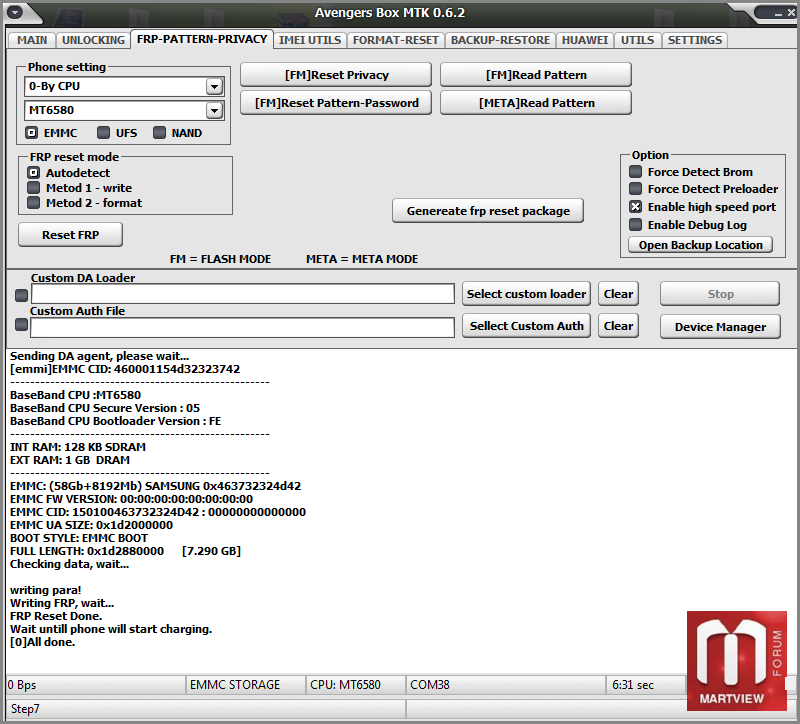Clear the Custom Auth File path
The width and height of the screenshot is (800, 724).
point(618,326)
